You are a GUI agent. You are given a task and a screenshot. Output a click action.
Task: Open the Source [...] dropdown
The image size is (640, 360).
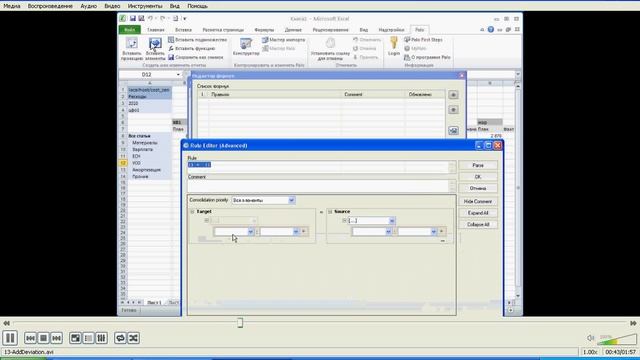pyautogui.click(x=392, y=220)
